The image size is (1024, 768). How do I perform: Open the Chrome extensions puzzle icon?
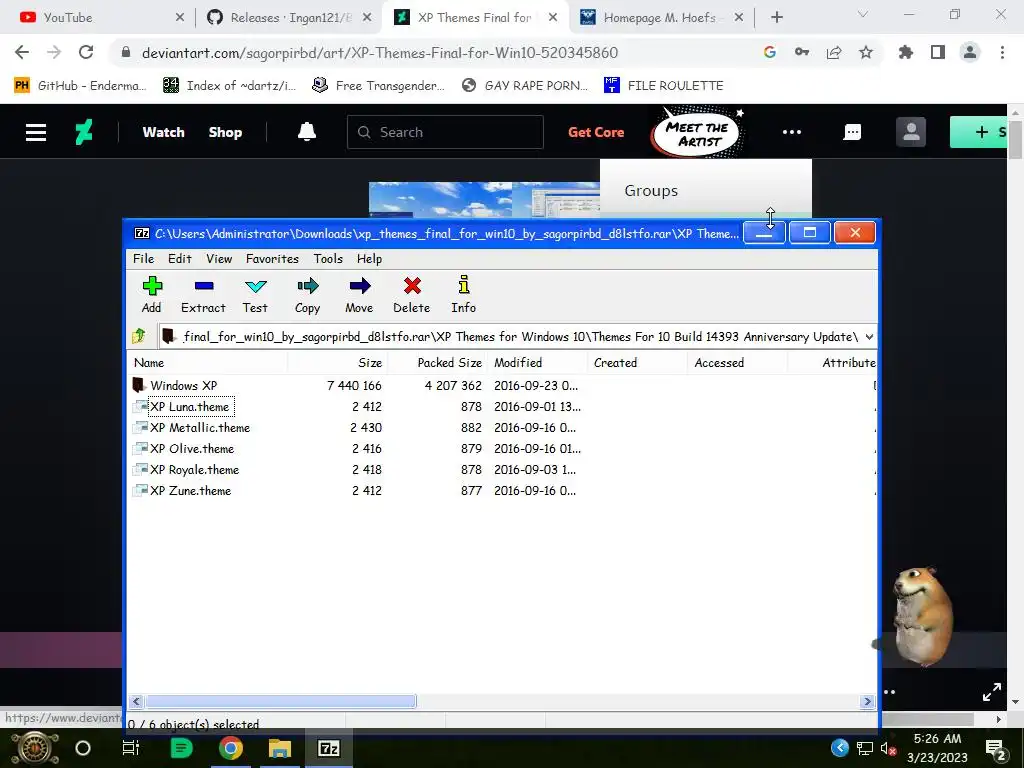pyautogui.click(x=905, y=52)
